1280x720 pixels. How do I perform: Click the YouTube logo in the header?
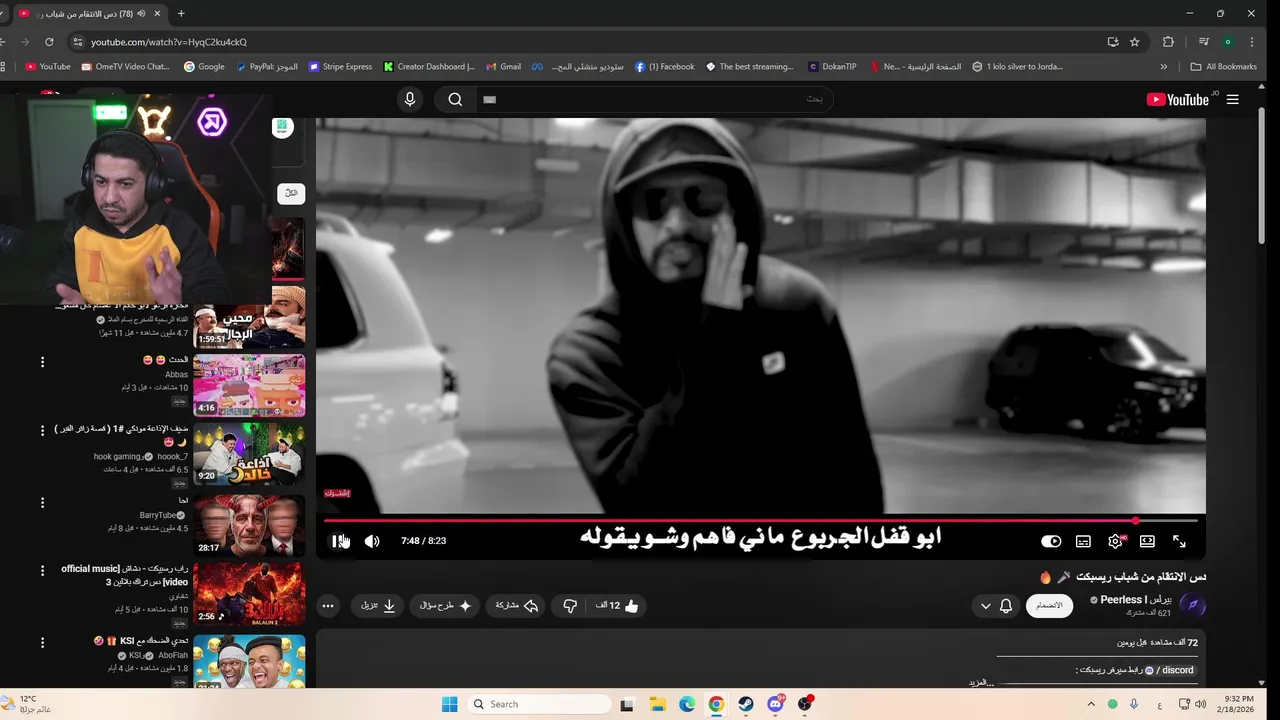(1177, 99)
